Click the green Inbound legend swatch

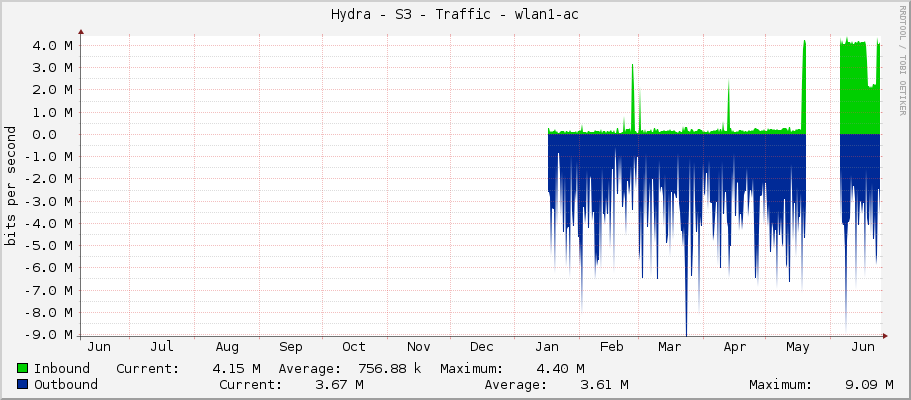23,368
